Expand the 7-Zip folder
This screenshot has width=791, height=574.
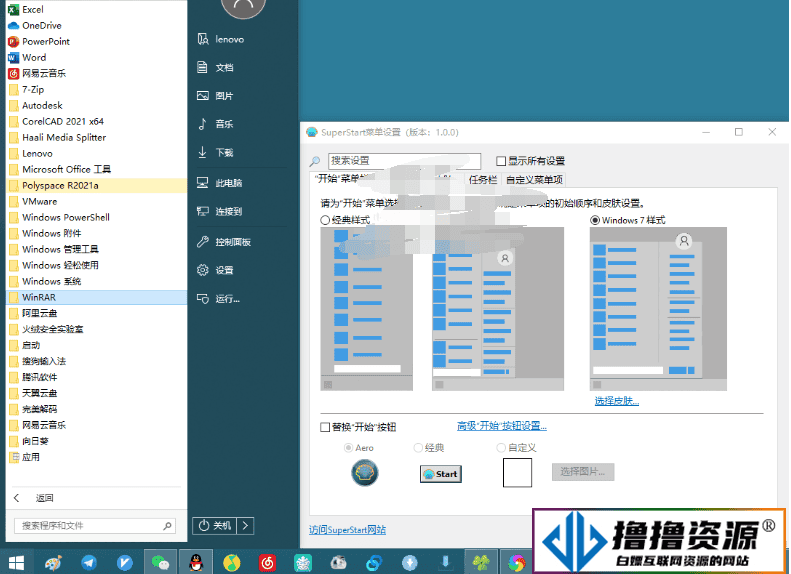96,90
